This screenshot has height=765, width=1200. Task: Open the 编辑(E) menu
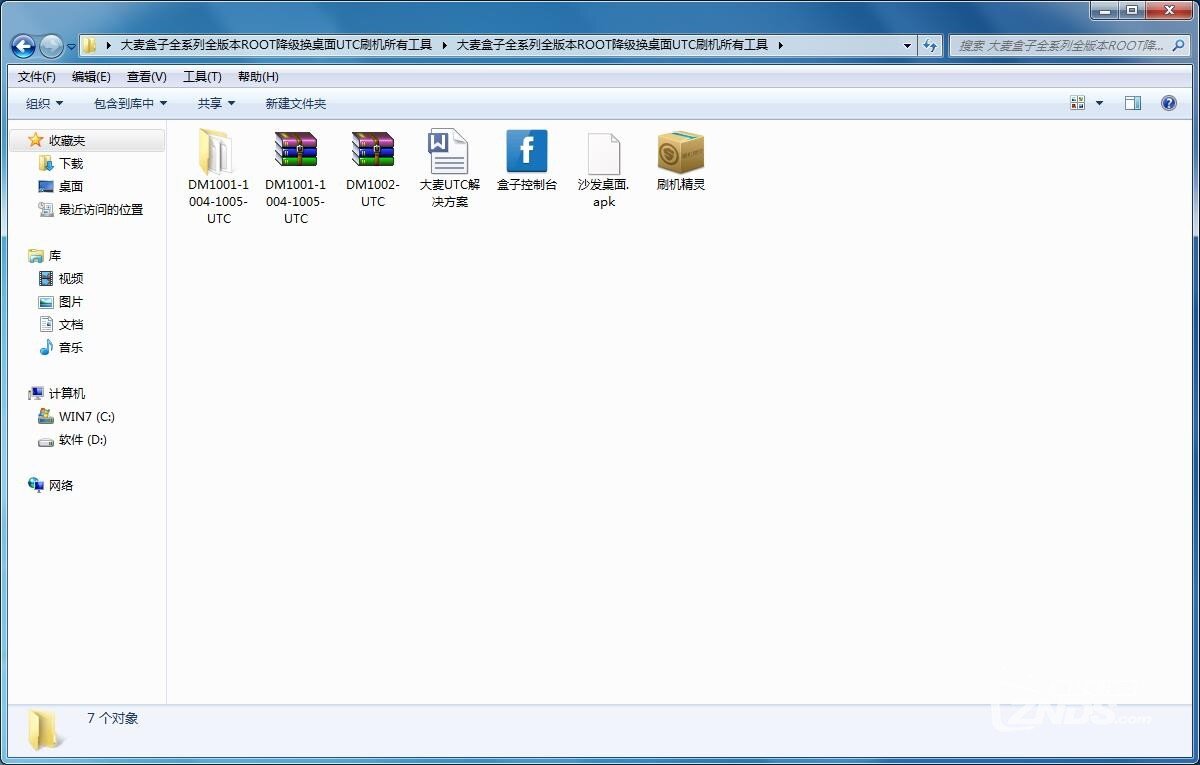click(x=91, y=77)
